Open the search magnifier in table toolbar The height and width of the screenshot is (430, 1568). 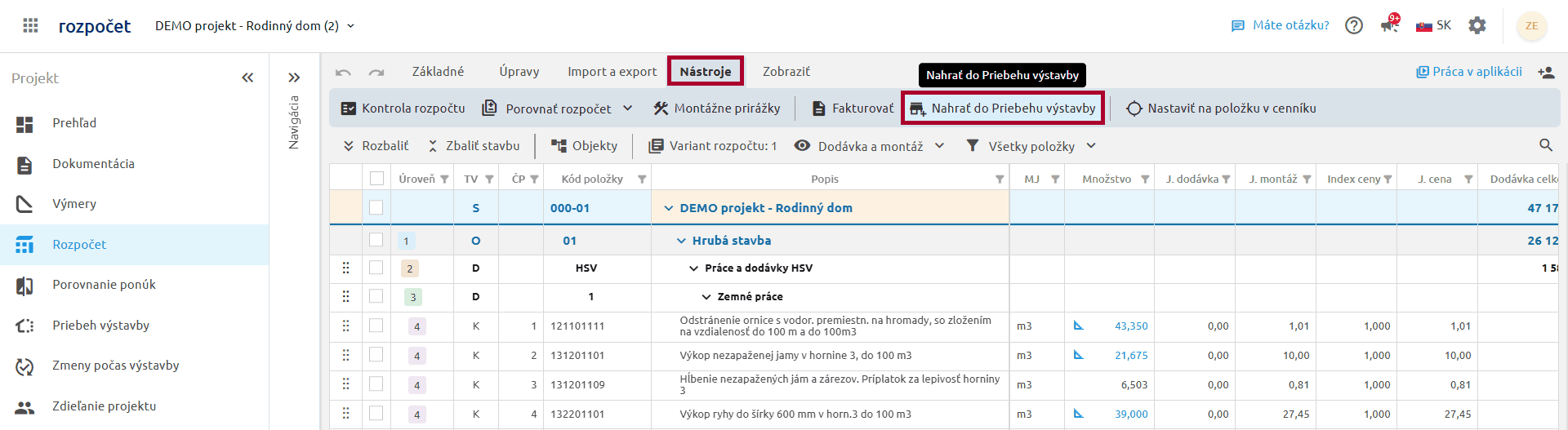(1546, 145)
